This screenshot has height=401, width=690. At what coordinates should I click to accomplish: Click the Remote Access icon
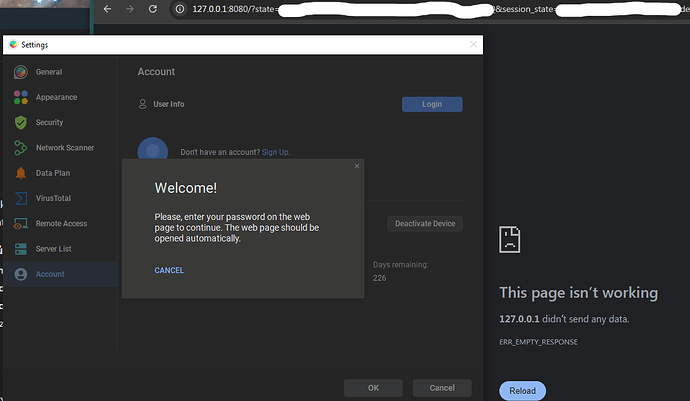(x=20, y=224)
